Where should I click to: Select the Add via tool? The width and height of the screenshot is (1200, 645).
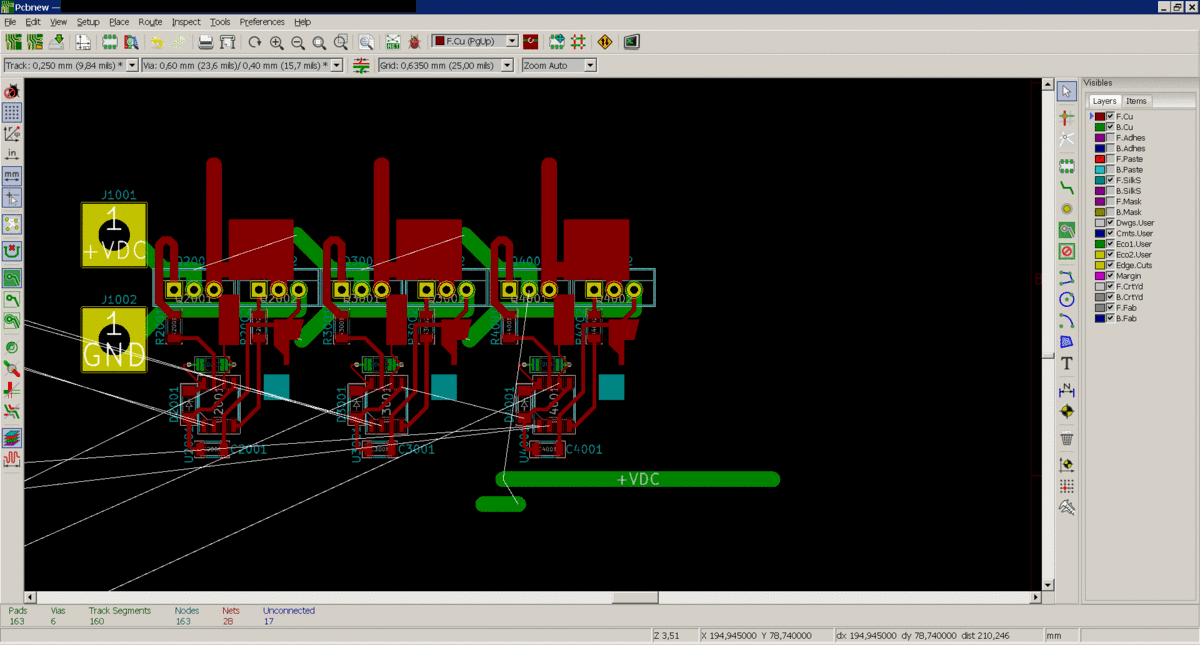(1067, 208)
